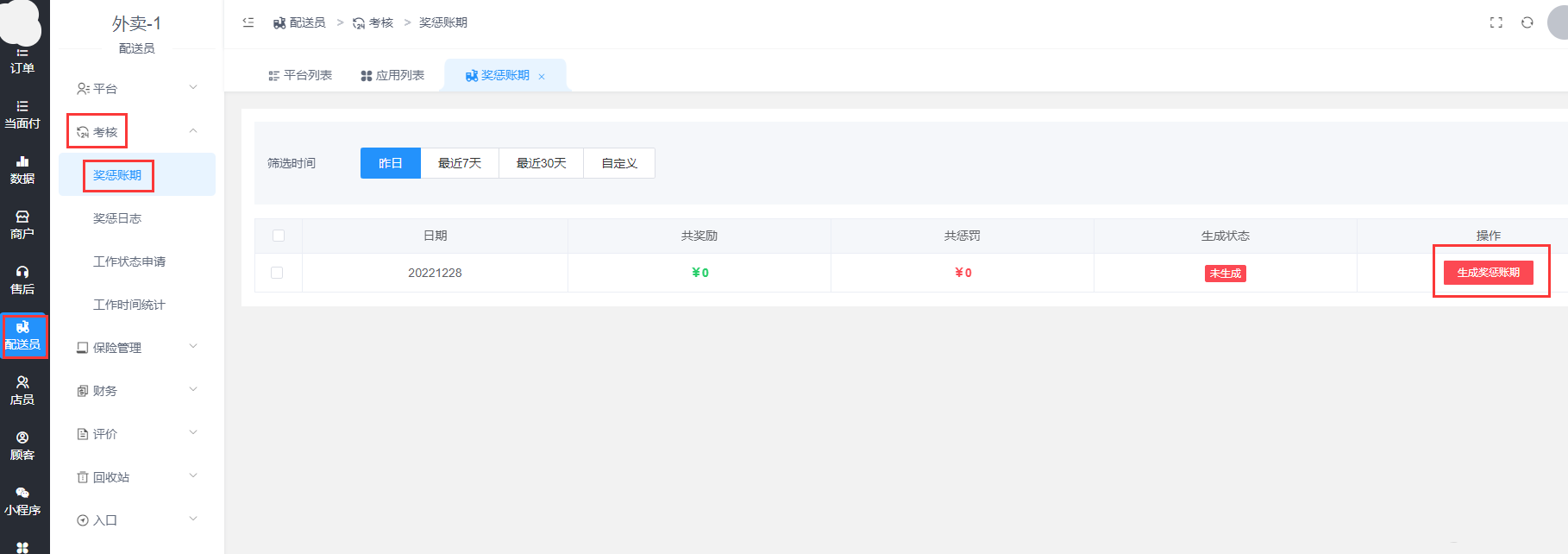Filter by 最近7天

460,163
